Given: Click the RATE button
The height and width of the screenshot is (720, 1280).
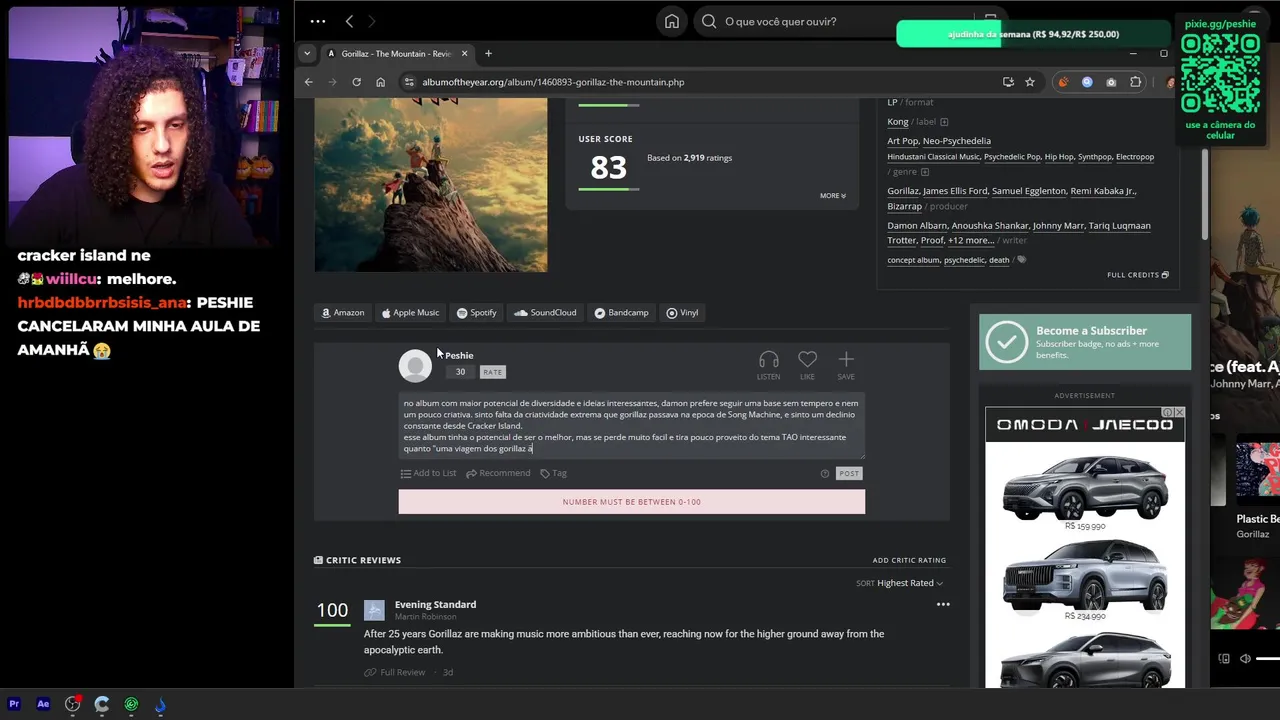Looking at the screenshot, I should pyautogui.click(x=492, y=372).
